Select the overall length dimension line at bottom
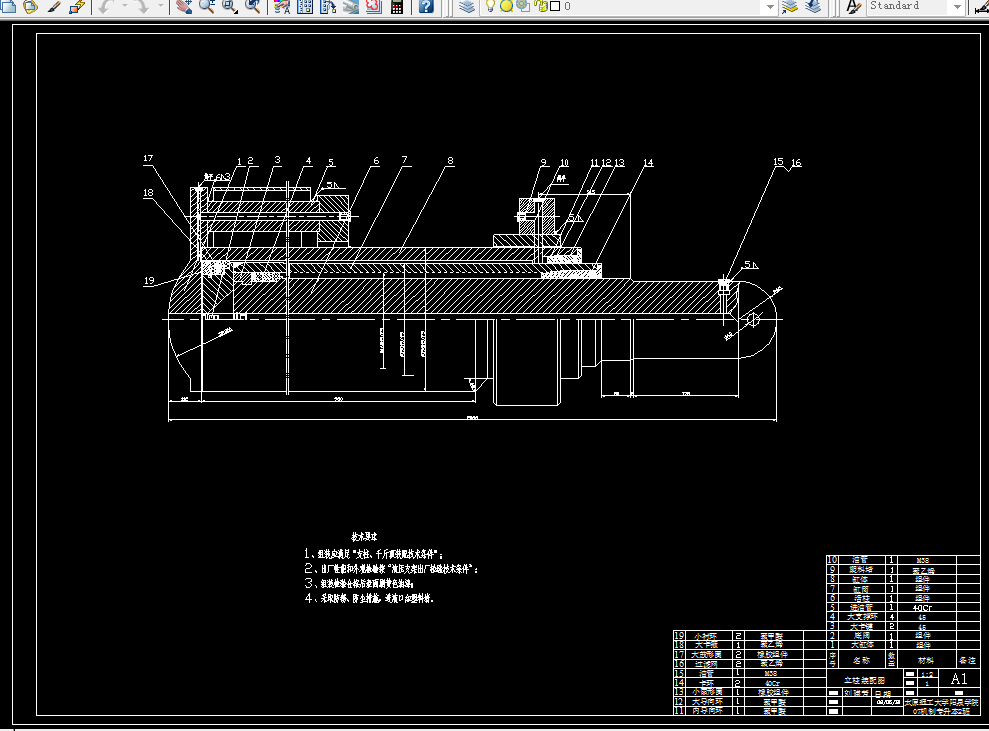The width and height of the screenshot is (989, 731). point(472,419)
